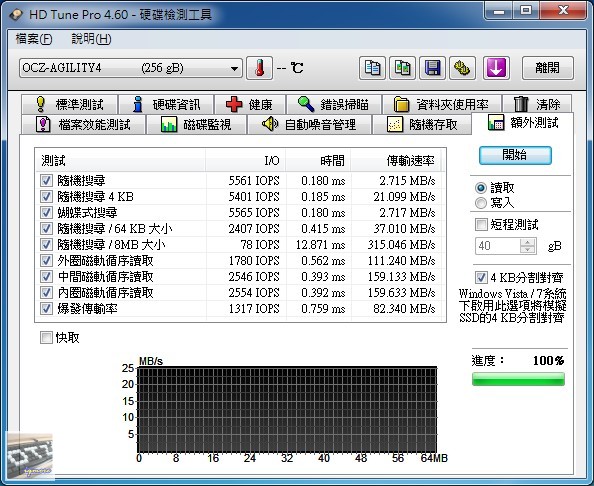Open the 標準測試 tab
594x486 pixels.
pyautogui.click(x=70, y=104)
